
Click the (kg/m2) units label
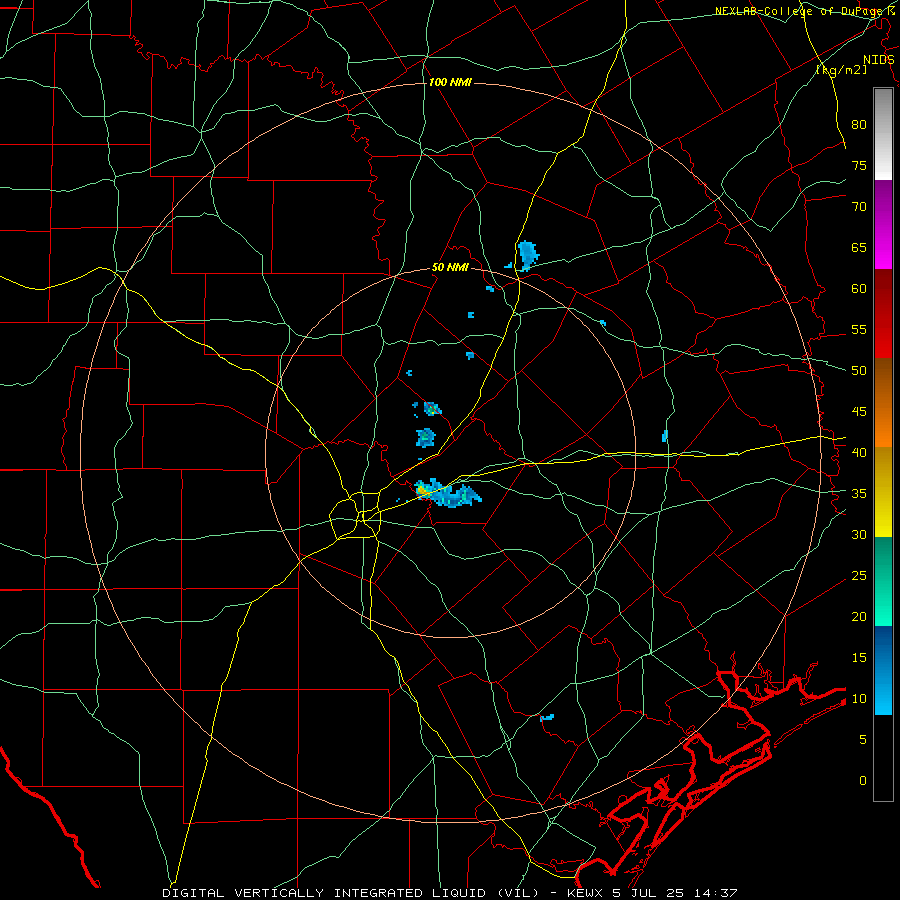click(841, 70)
